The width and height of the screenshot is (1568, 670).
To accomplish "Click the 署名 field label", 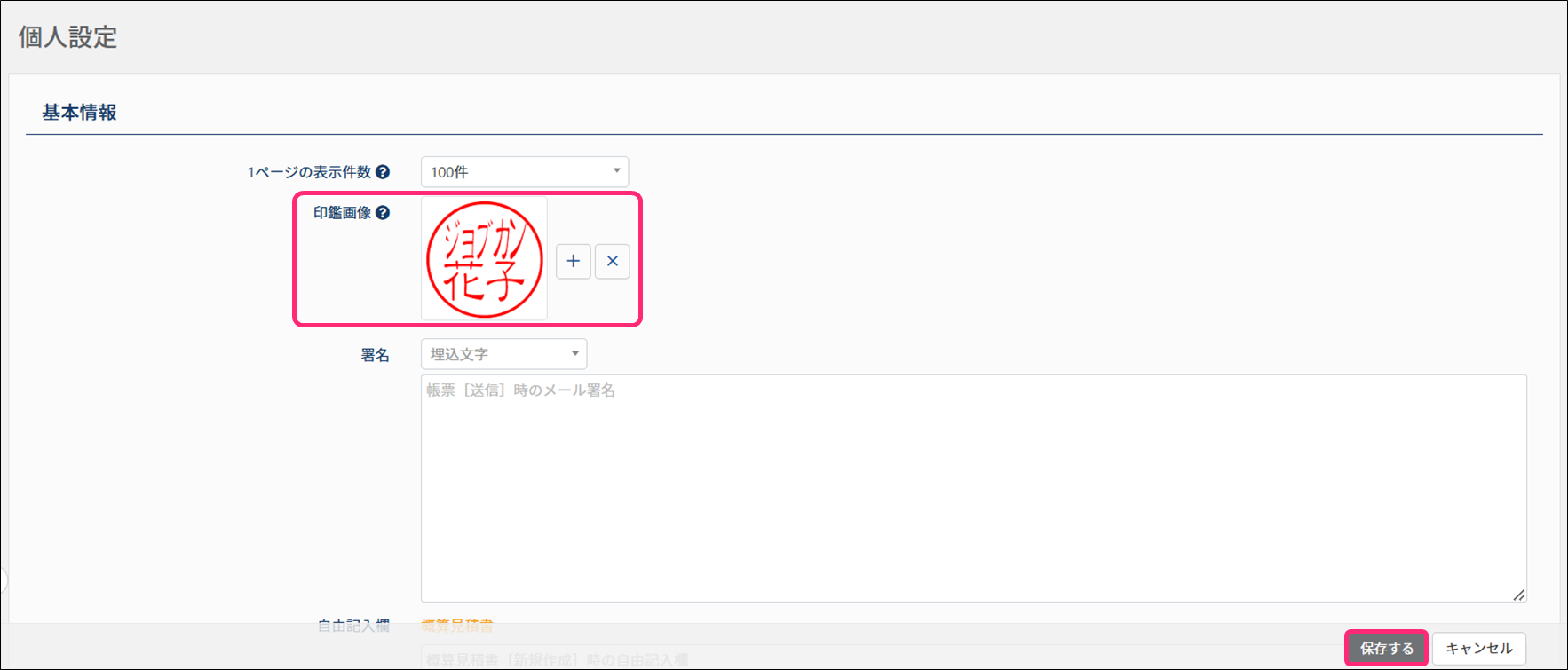I will (375, 355).
